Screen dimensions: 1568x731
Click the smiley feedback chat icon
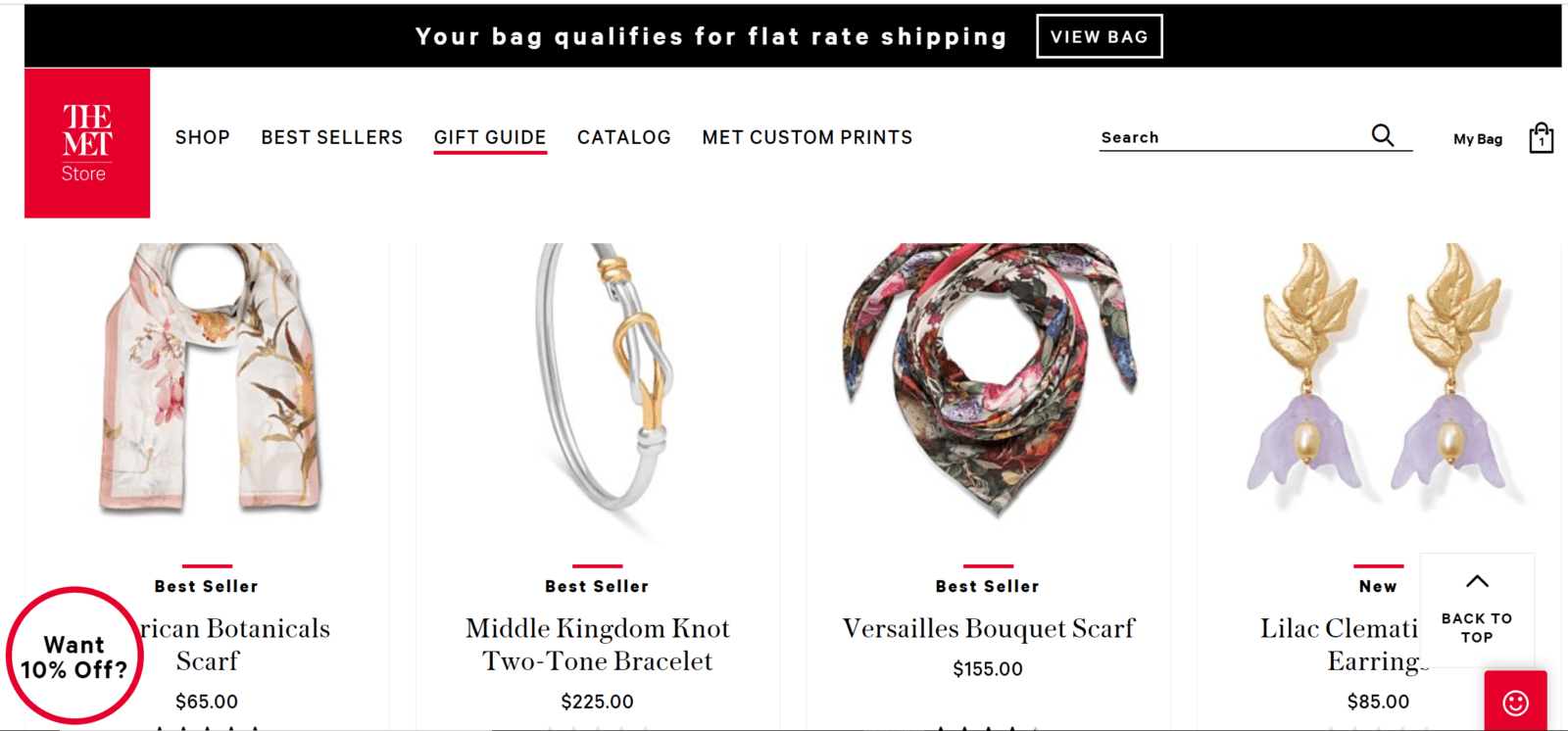(1515, 702)
